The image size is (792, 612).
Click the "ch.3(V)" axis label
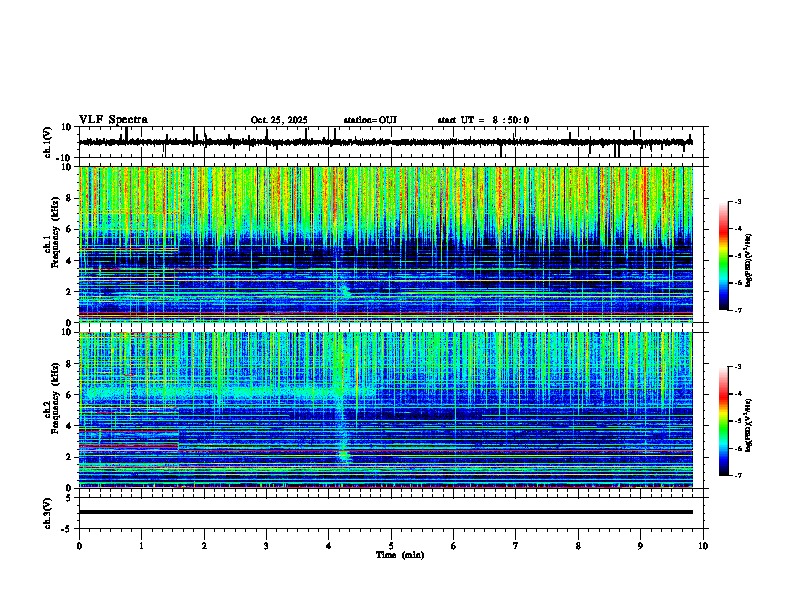click(48, 514)
